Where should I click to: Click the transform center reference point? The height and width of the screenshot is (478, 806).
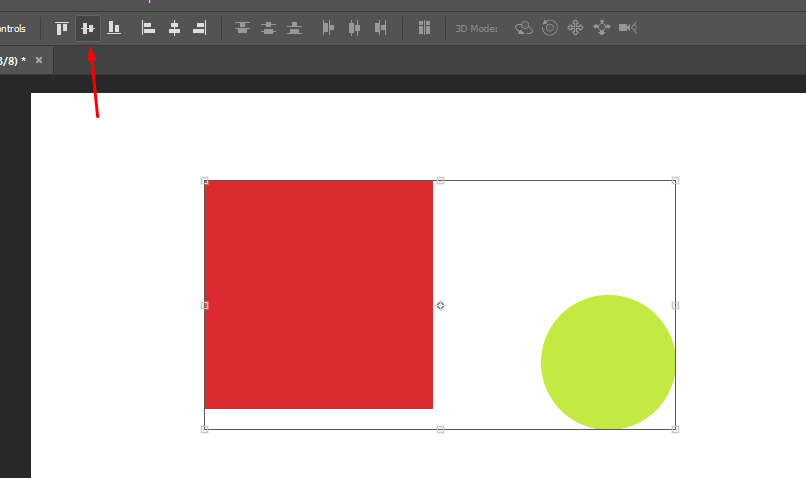441,305
